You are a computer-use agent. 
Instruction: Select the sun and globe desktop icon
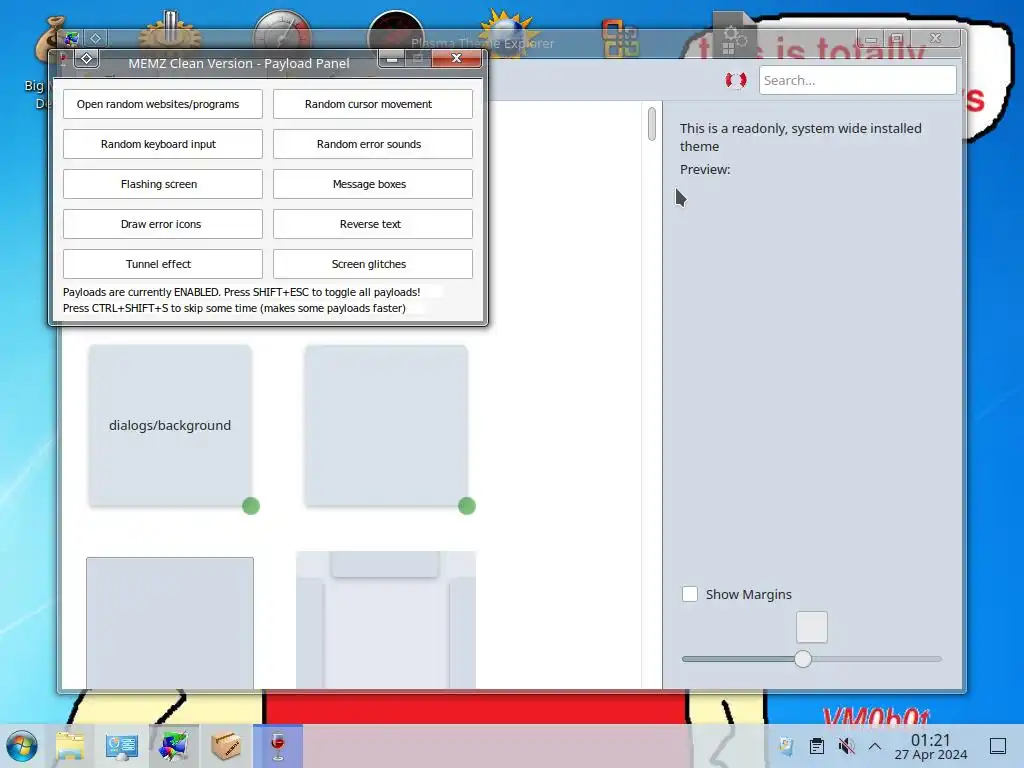[508, 31]
